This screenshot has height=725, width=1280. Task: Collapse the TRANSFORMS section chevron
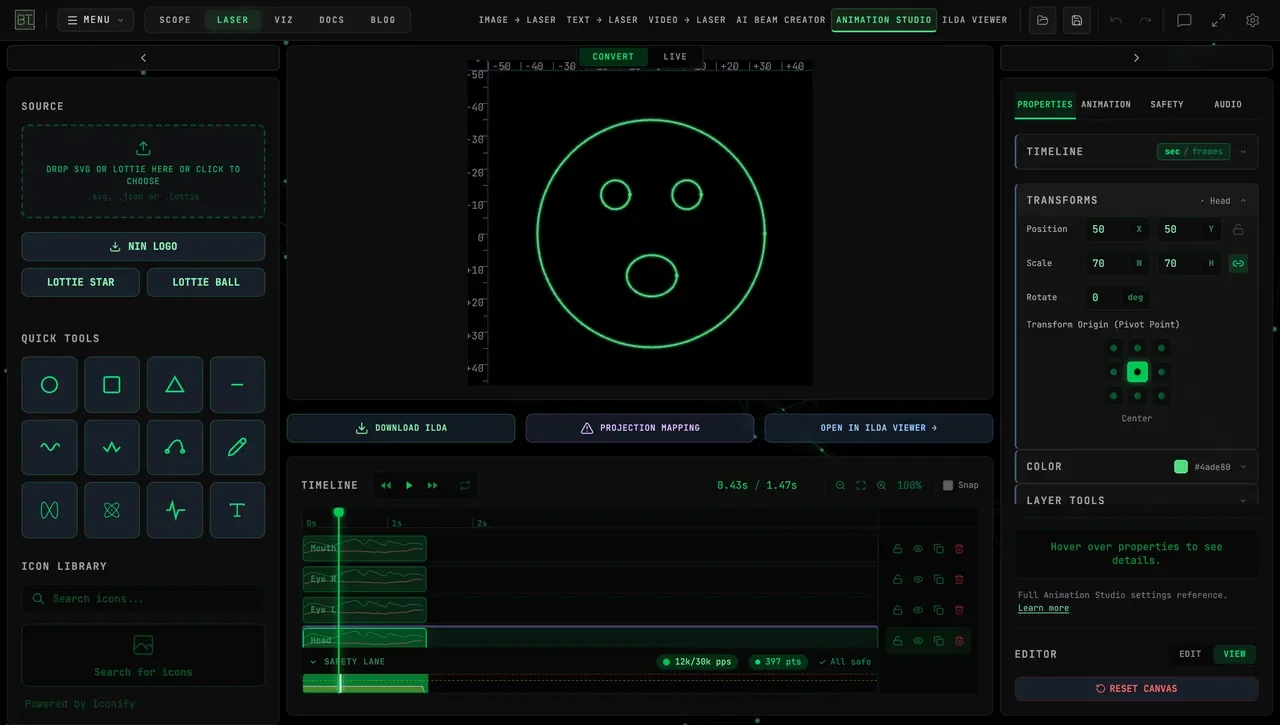1243,201
